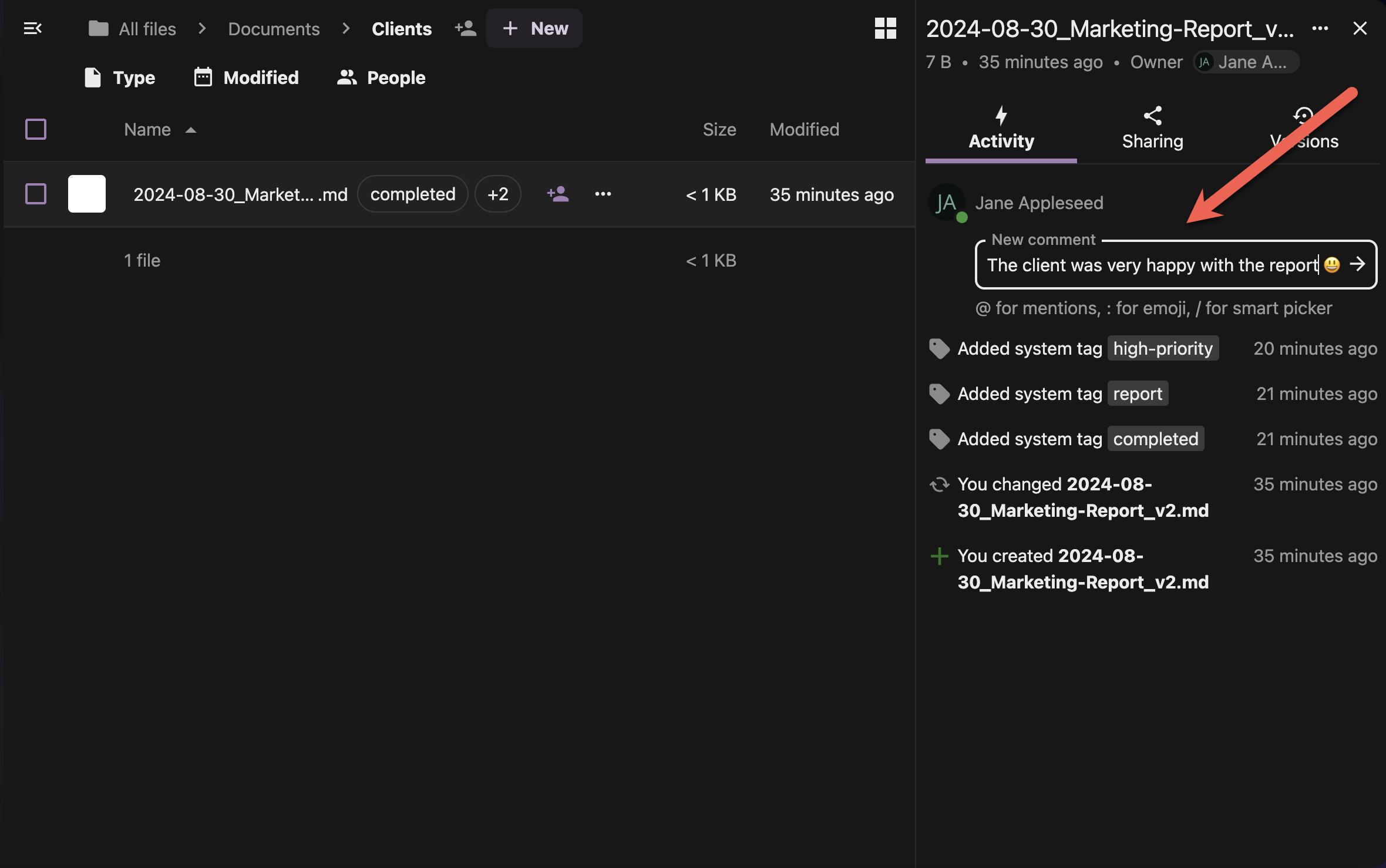The width and height of the screenshot is (1386, 868).
Task: Open the People filter dropdown
Action: pyautogui.click(x=381, y=78)
